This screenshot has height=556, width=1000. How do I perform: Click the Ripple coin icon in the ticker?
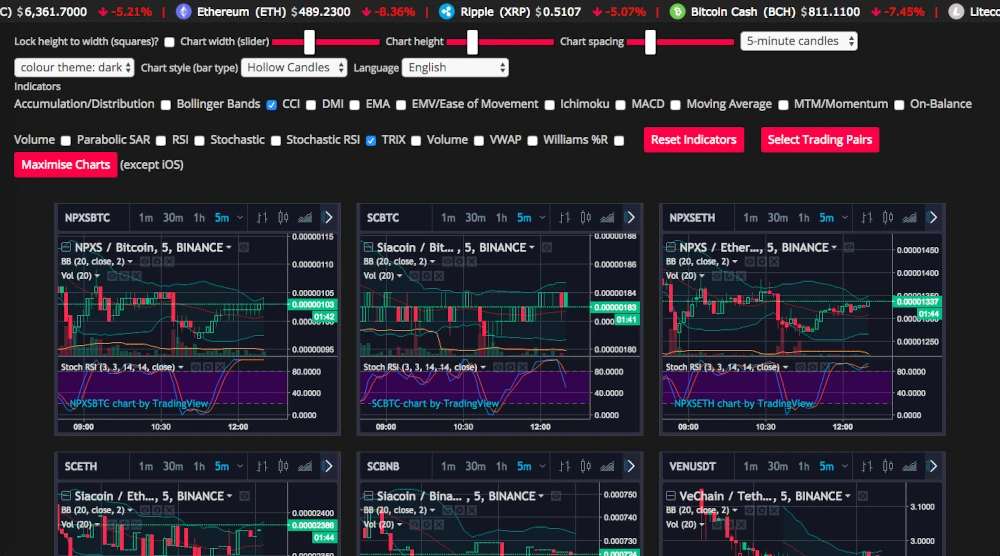pyautogui.click(x=447, y=11)
